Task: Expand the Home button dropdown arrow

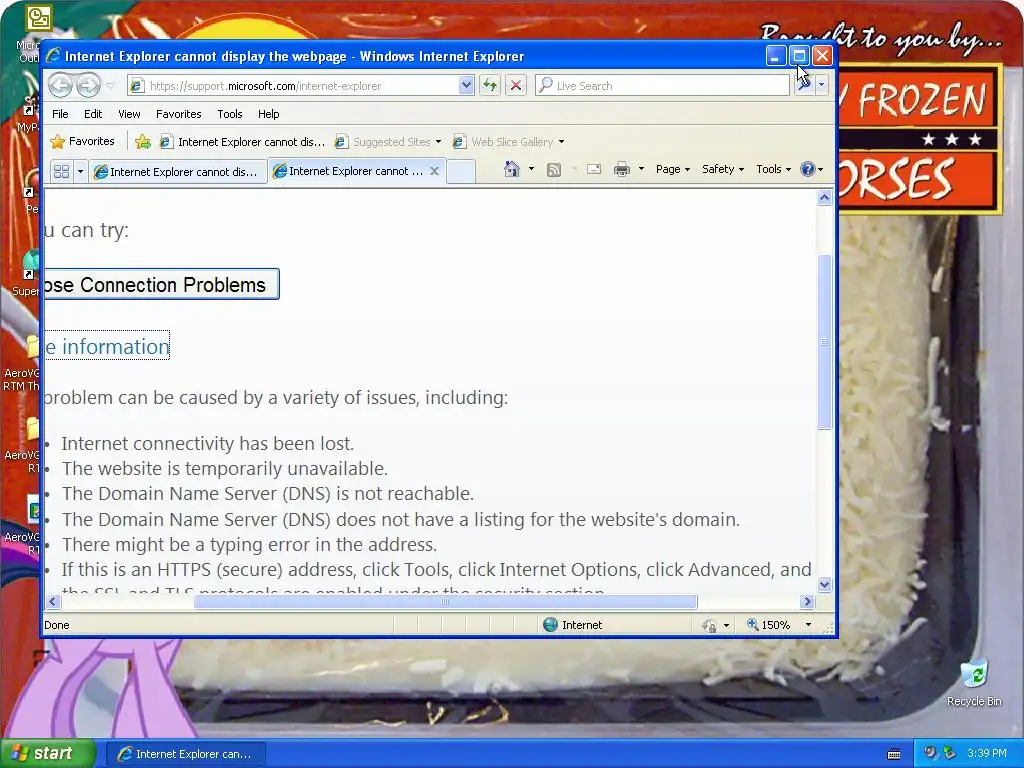Action: (531, 169)
